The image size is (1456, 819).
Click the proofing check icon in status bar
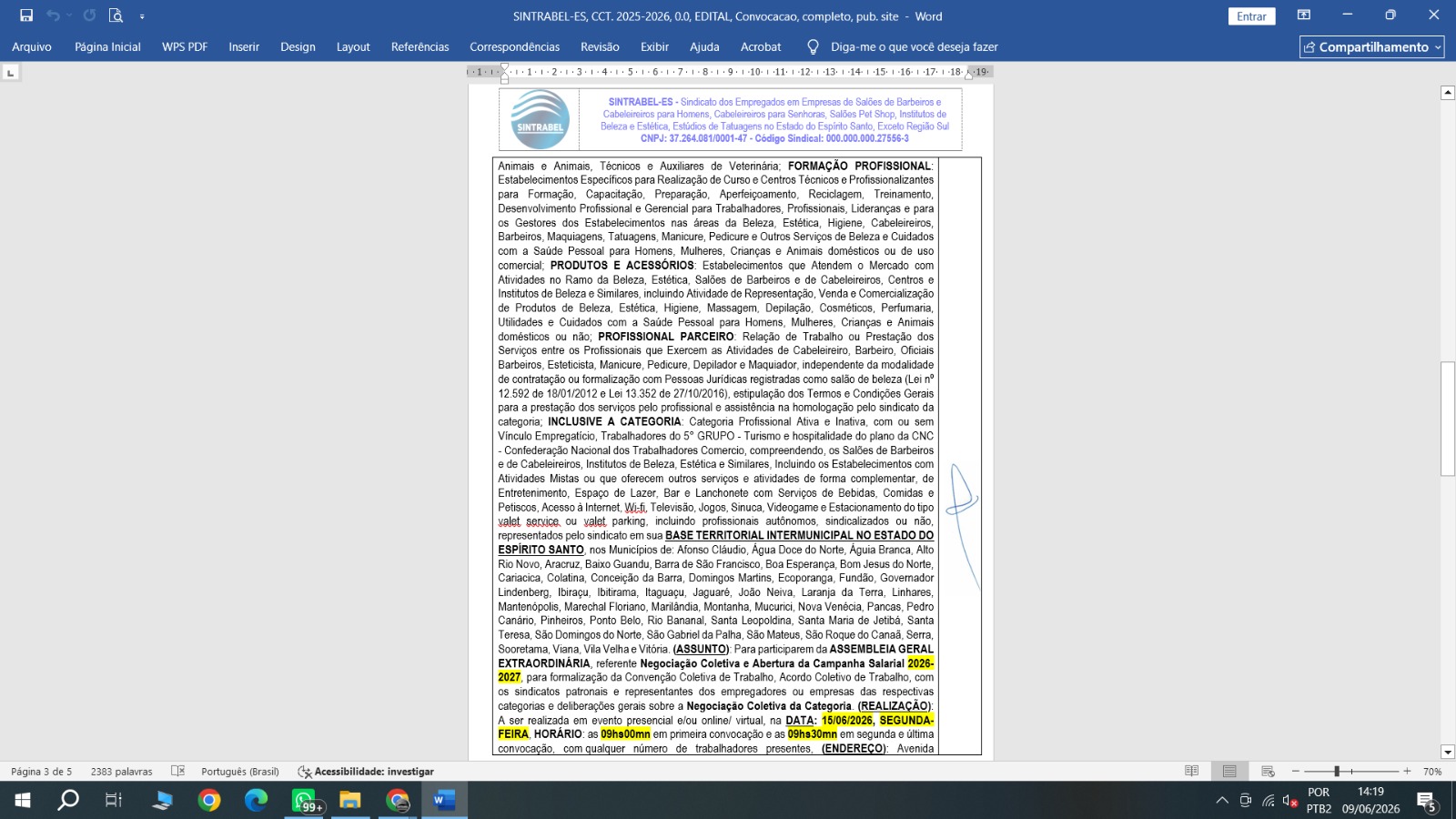(178, 772)
